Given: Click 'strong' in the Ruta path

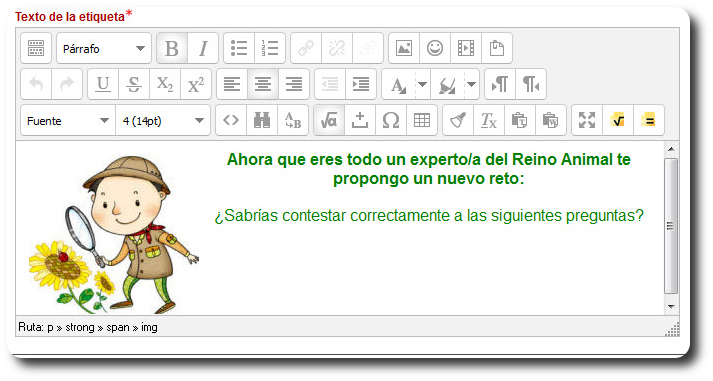Looking at the screenshot, I should click(80, 327).
